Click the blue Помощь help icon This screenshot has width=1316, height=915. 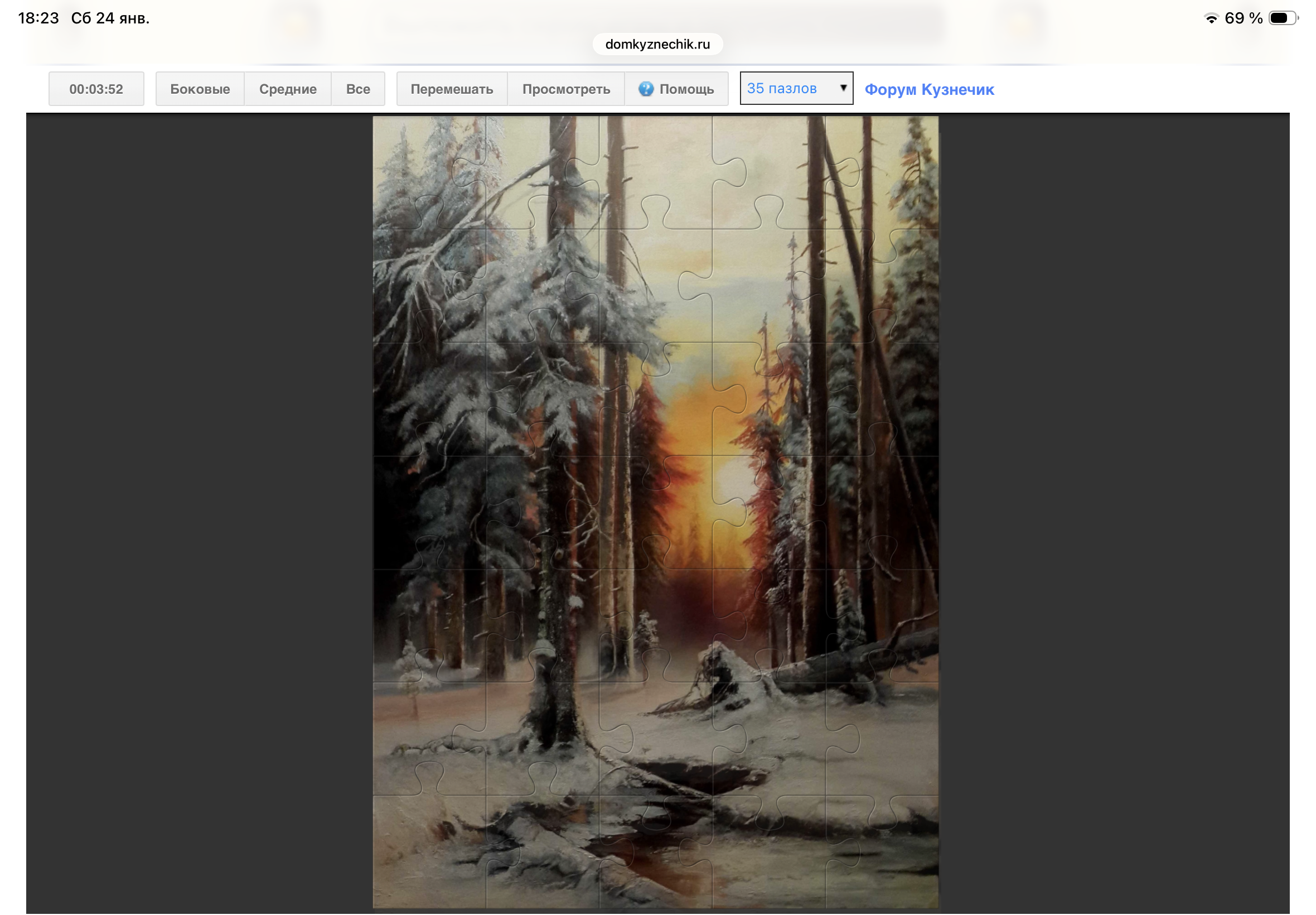point(646,89)
